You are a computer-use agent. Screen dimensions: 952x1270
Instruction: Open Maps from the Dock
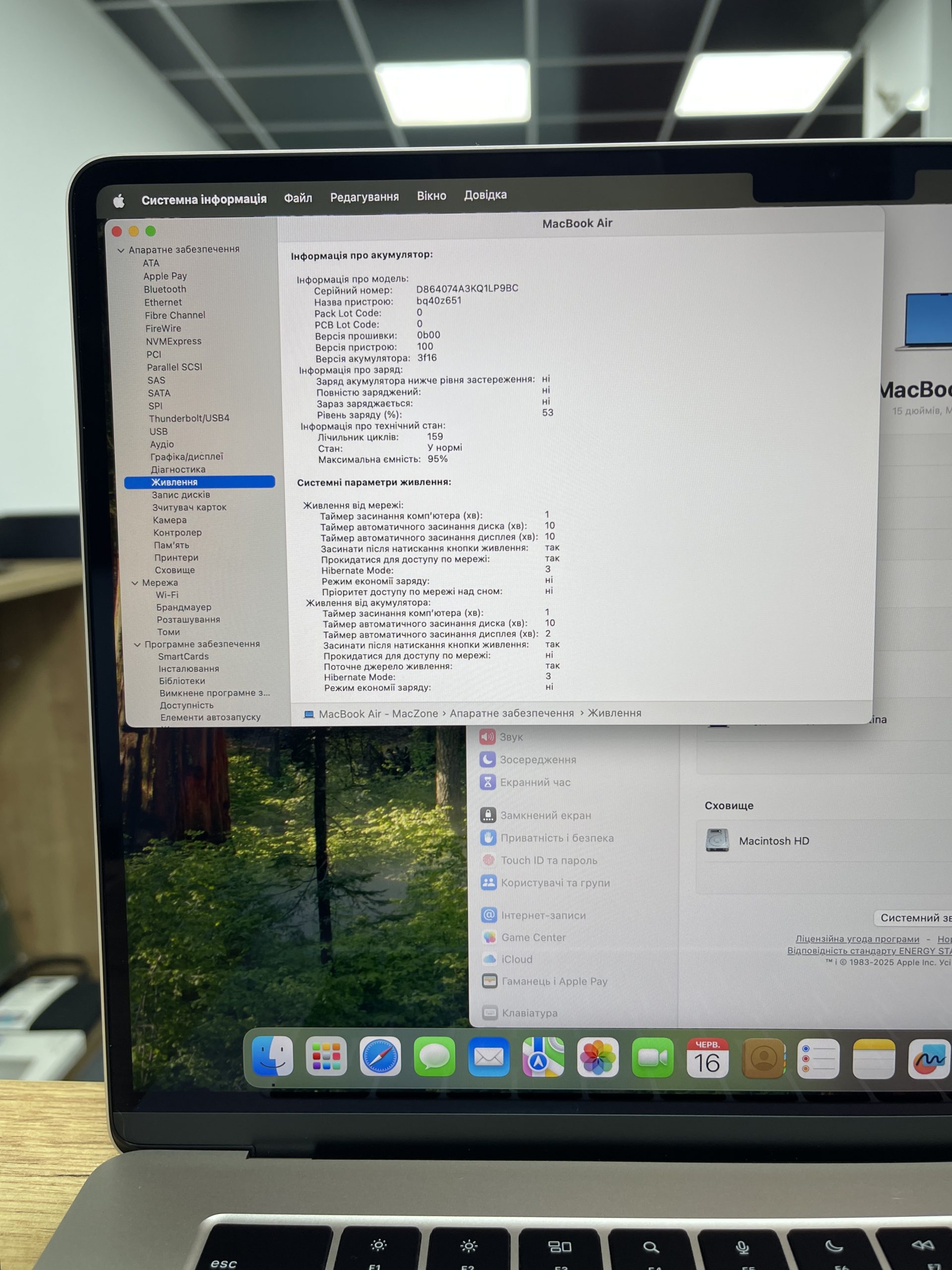(543, 1057)
